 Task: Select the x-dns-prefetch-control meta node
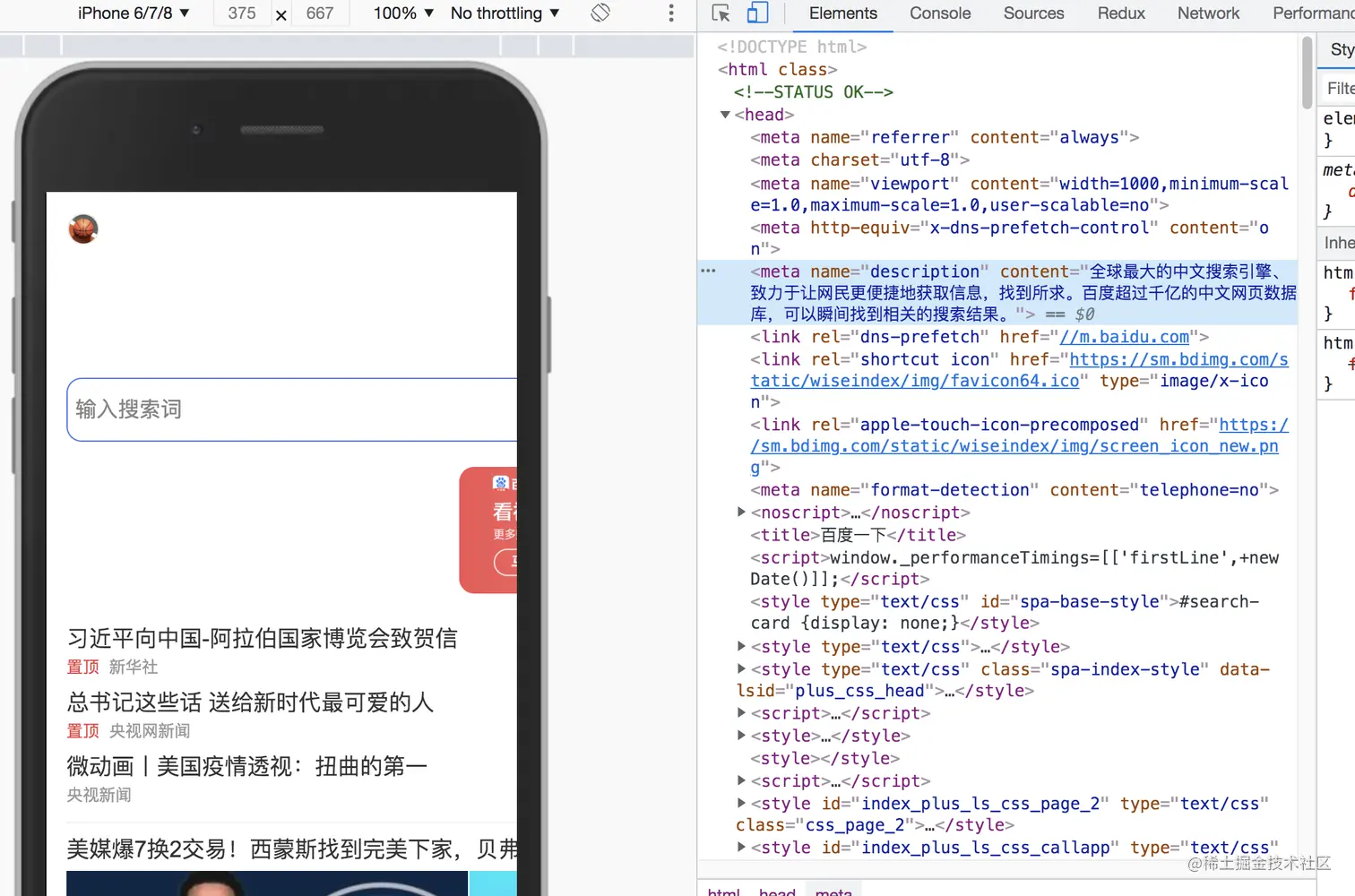point(1009,238)
